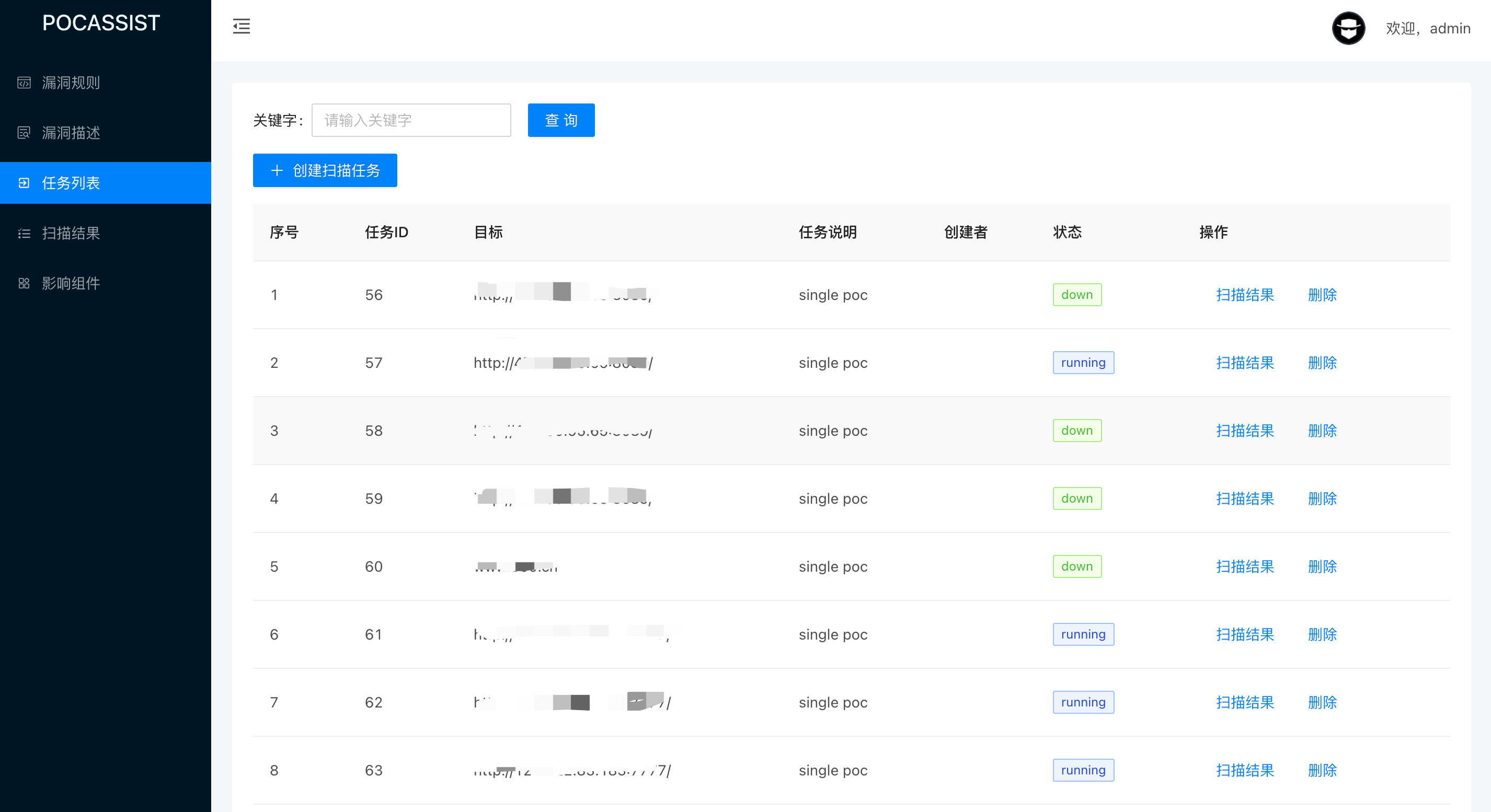Screen dimensions: 1491x812
Task: Click 删除 for task ID 63
Action: (x=1322, y=770)
